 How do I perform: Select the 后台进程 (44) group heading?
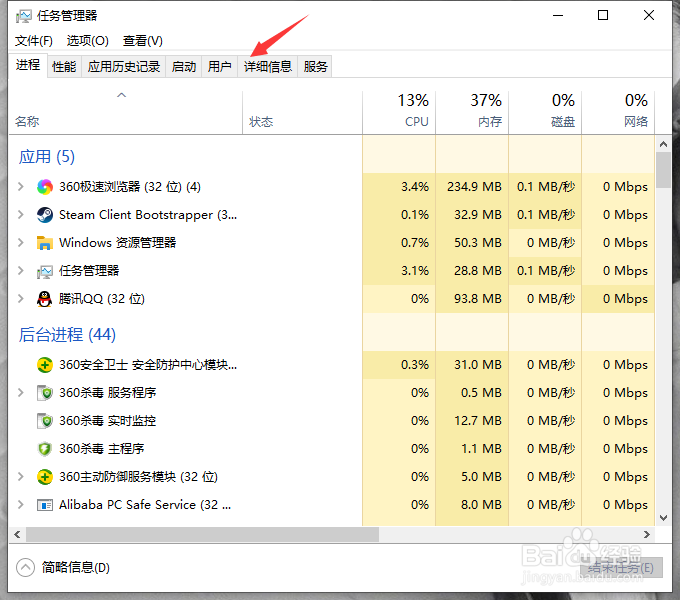tap(67, 335)
